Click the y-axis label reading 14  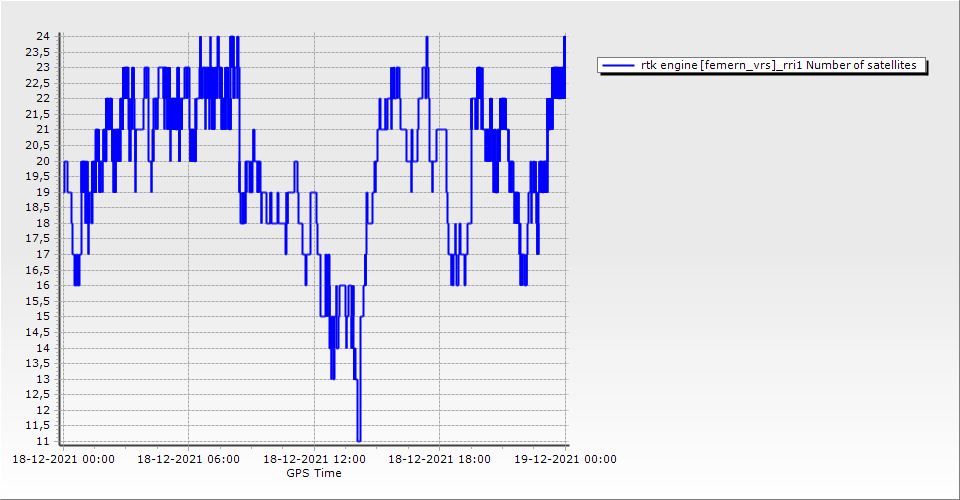coord(44,348)
